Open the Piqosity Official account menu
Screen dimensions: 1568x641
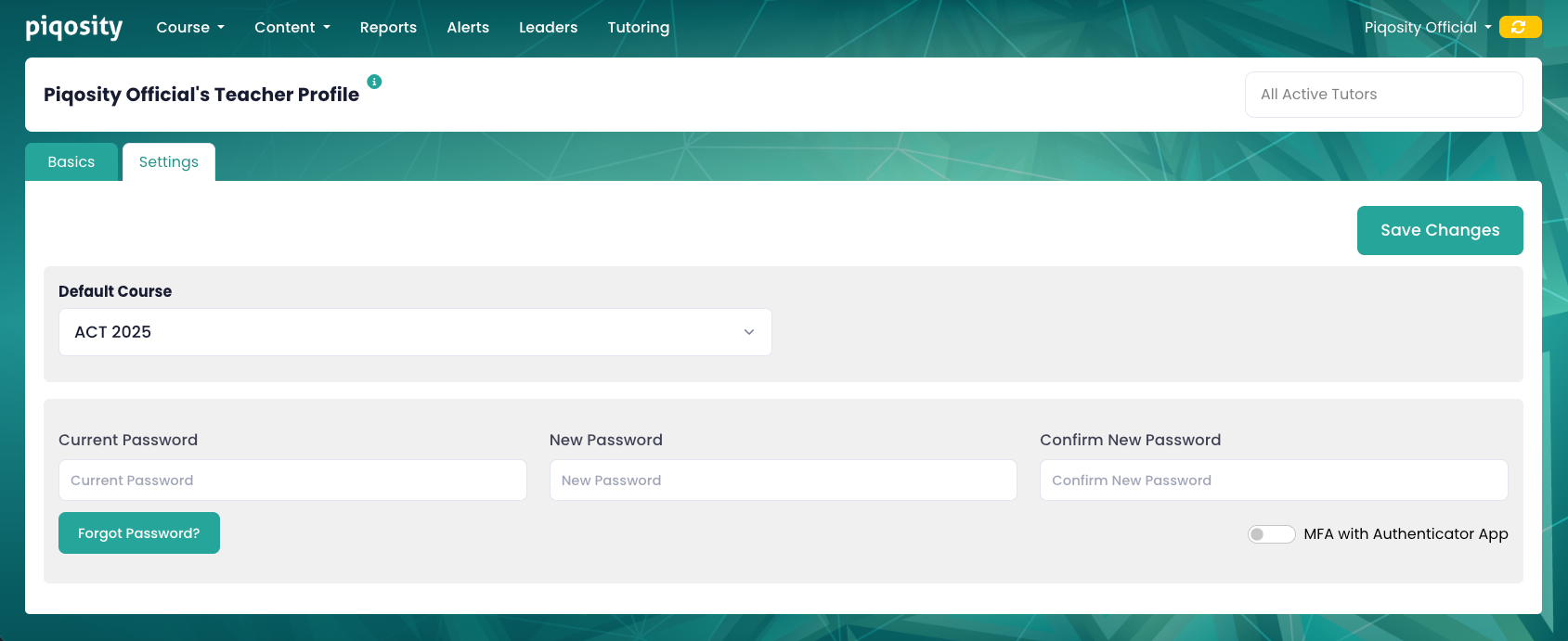[1428, 28]
